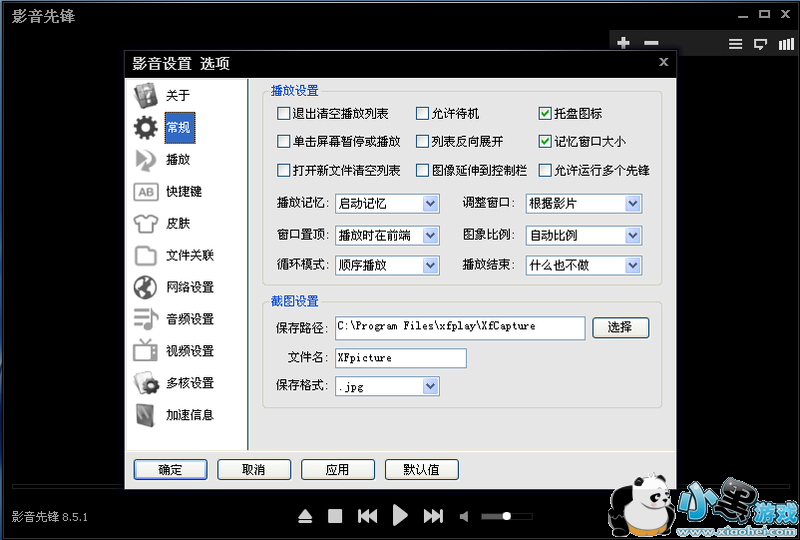Enable 单击屏幕暂停或播放 checkbox

click(283, 141)
